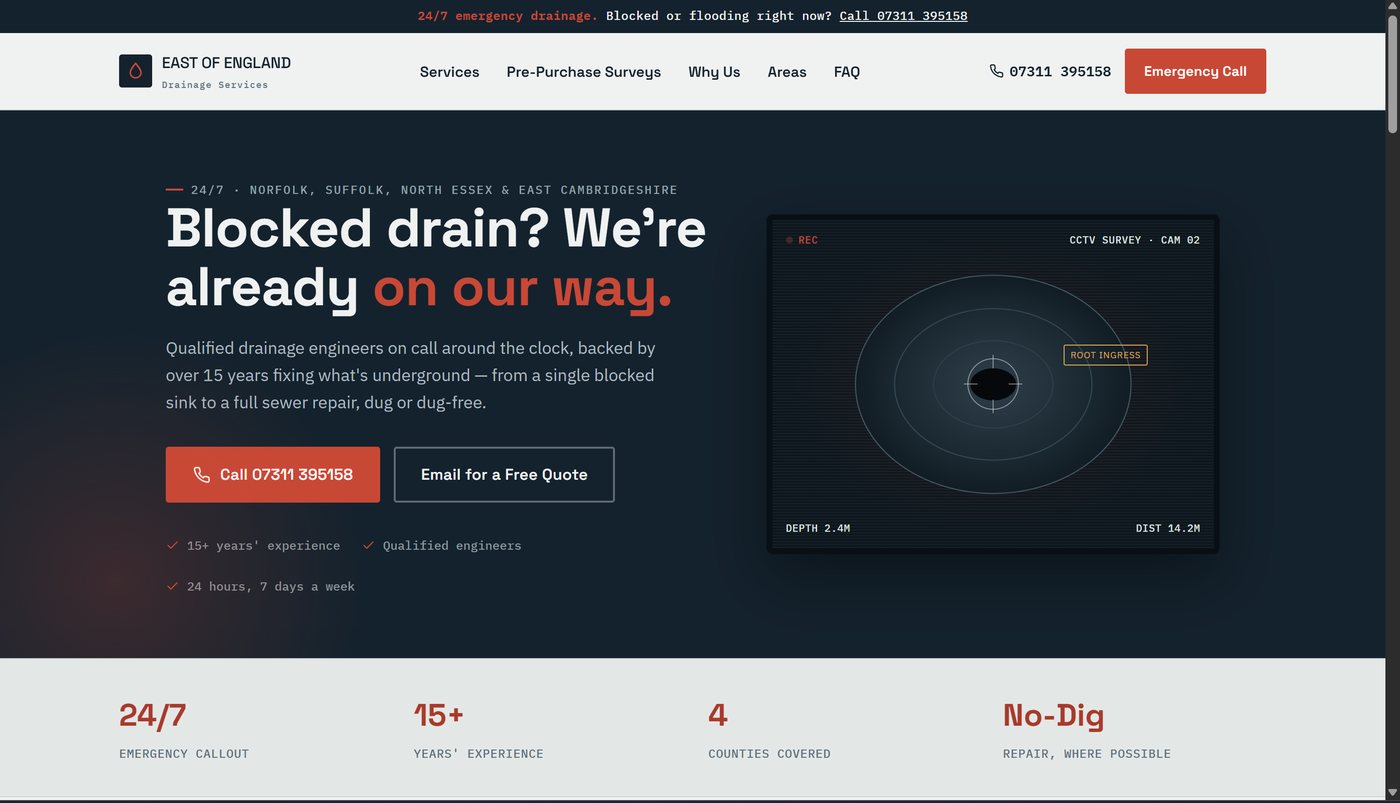Click the phone icon inside the red Call button
This screenshot has width=1400, height=803.
tap(202, 475)
